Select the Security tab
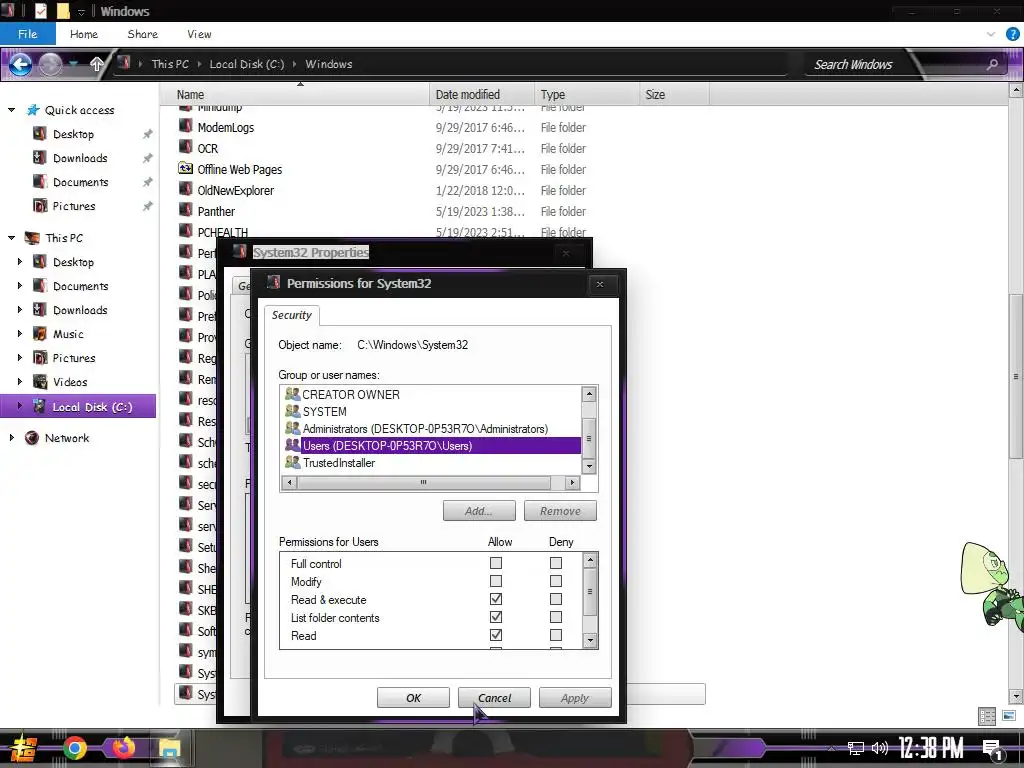 (291, 315)
